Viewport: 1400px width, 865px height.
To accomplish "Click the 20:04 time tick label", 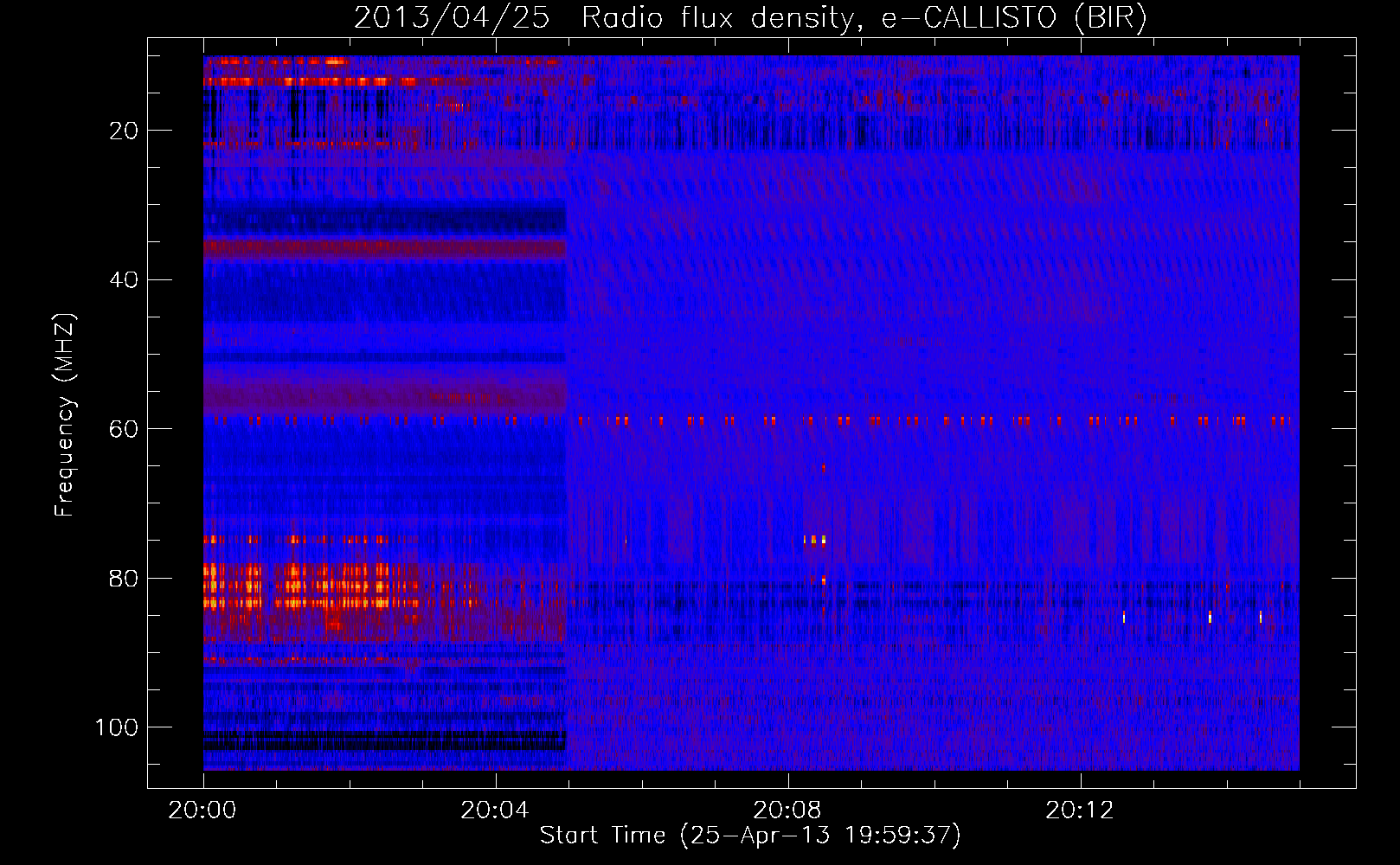I will 494,811.
